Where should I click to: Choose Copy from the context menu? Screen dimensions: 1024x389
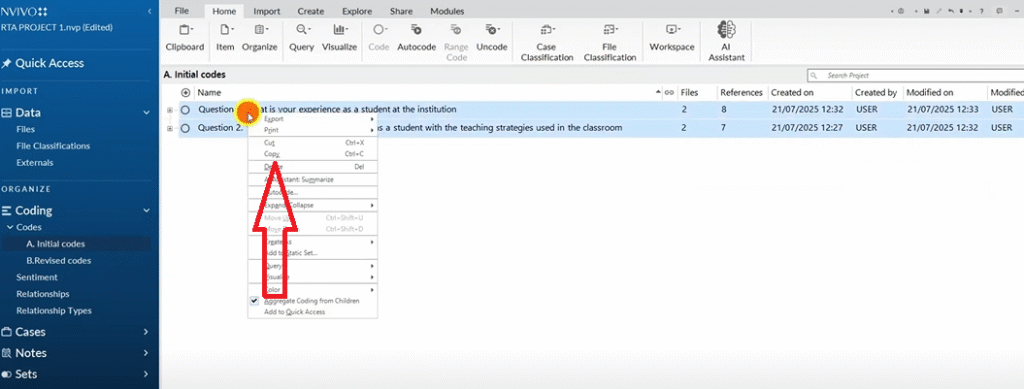312,154
